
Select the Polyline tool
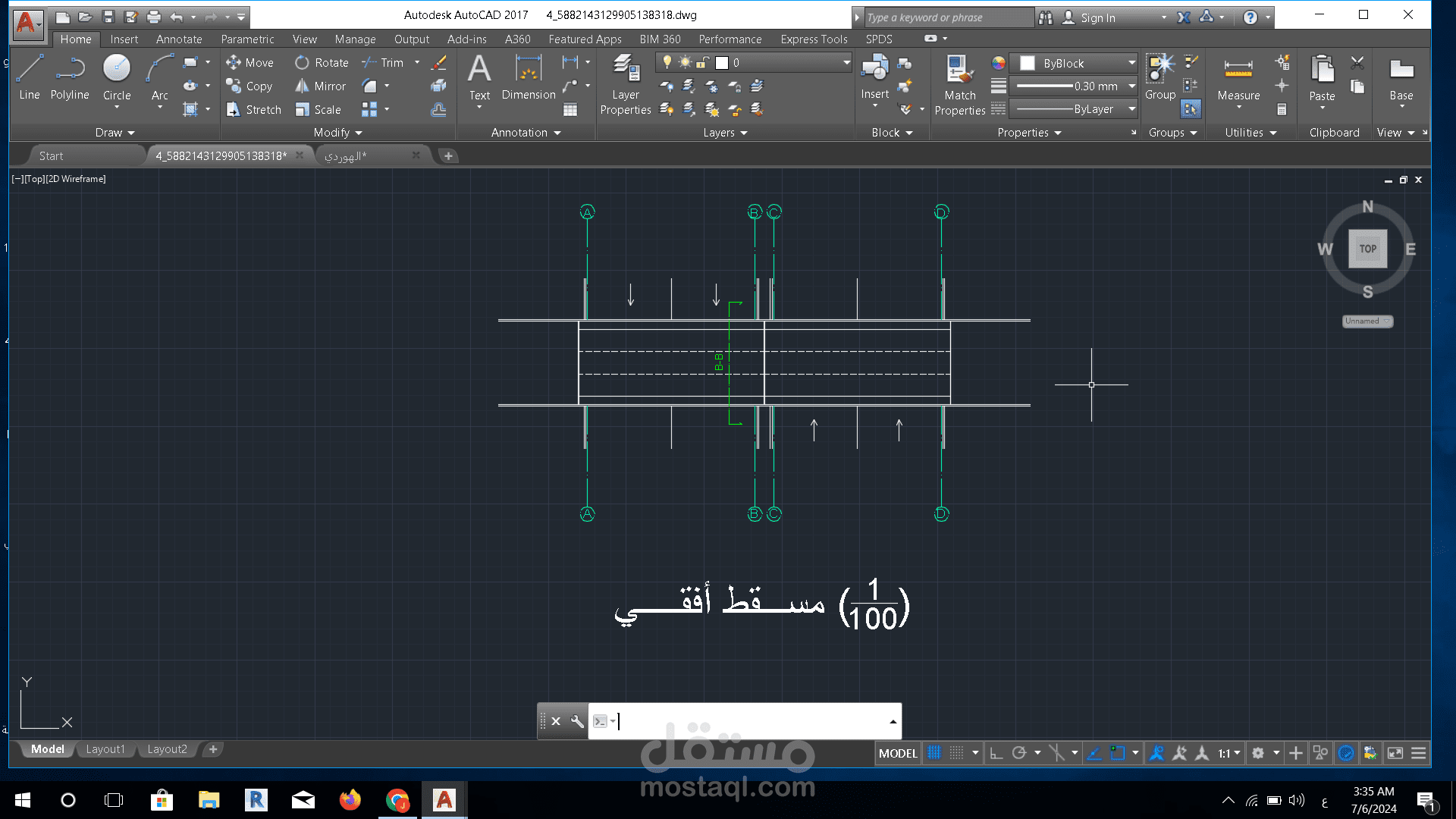pyautogui.click(x=70, y=77)
